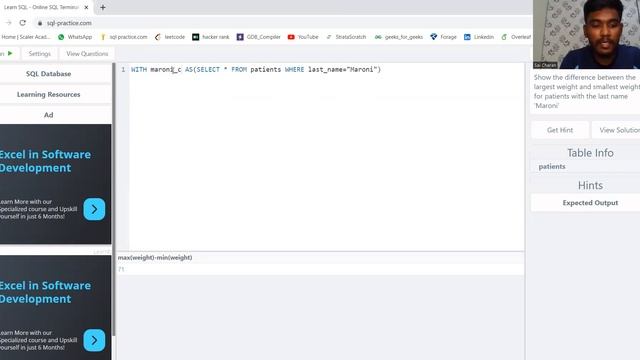Open the LinkedIn bookmark
The image size is (640, 360).
(x=479, y=37)
